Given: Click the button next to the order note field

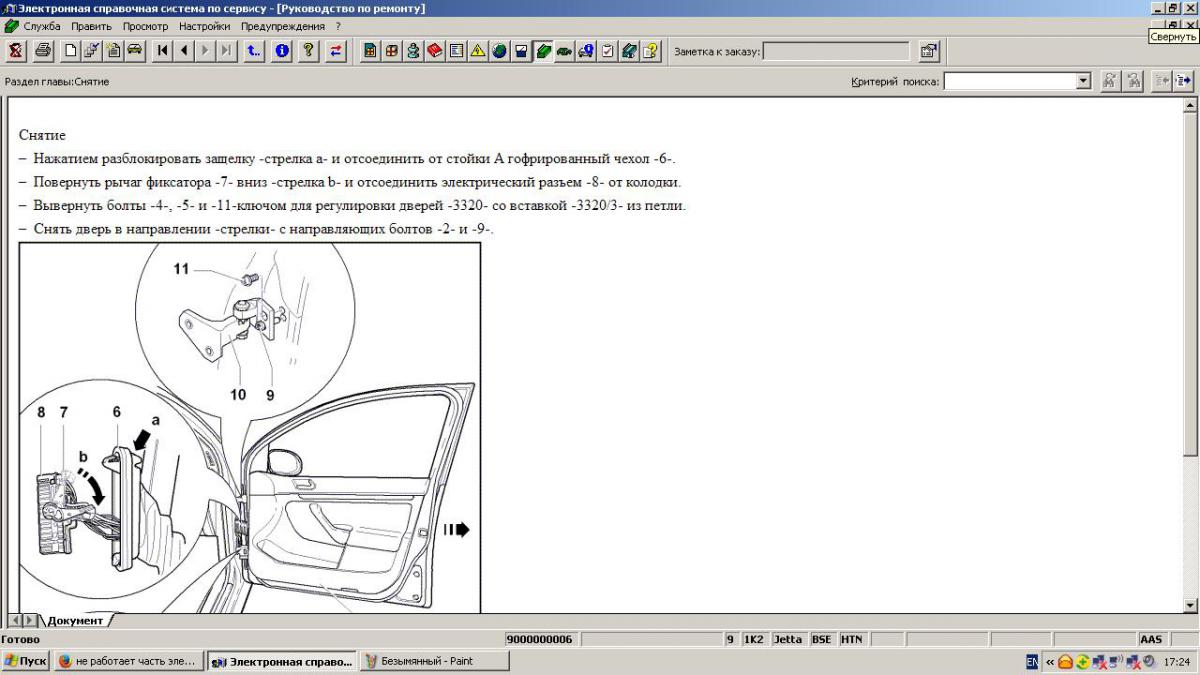Looking at the screenshot, I should point(929,51).
